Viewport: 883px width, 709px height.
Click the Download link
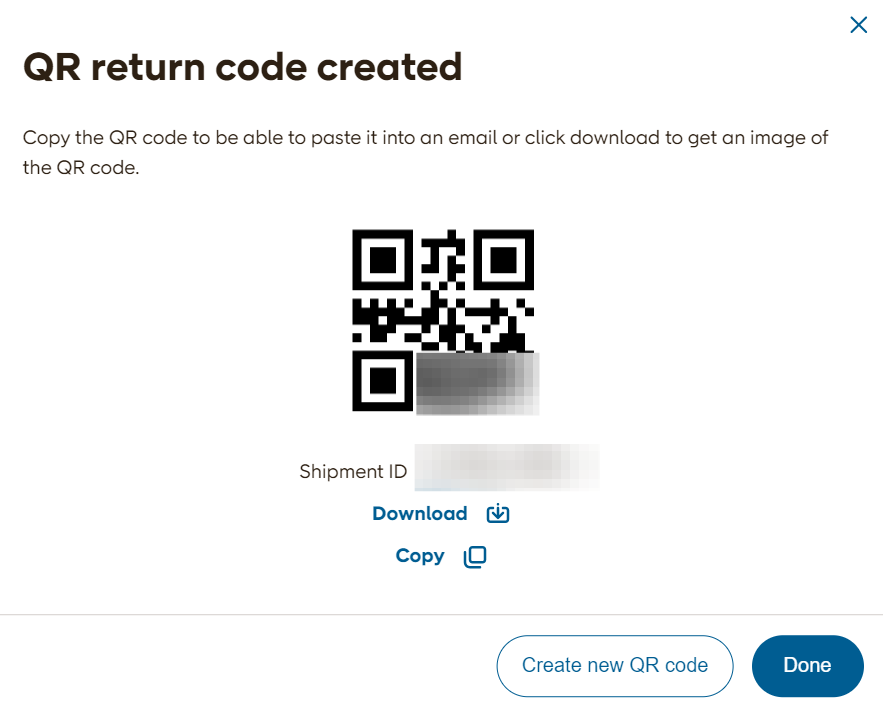coord(420,513)
